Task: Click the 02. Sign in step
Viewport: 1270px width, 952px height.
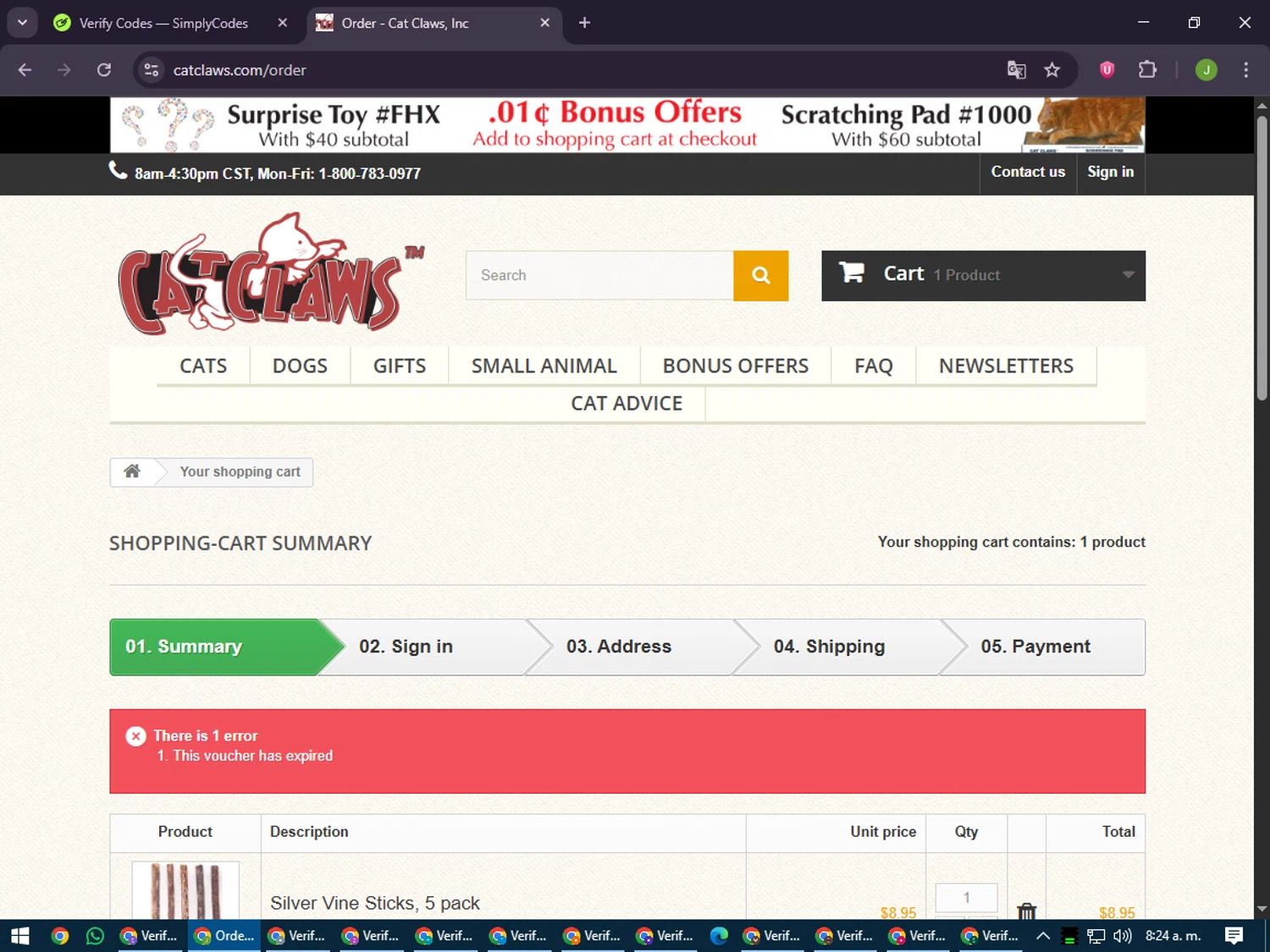Action: tap(406, 647)
